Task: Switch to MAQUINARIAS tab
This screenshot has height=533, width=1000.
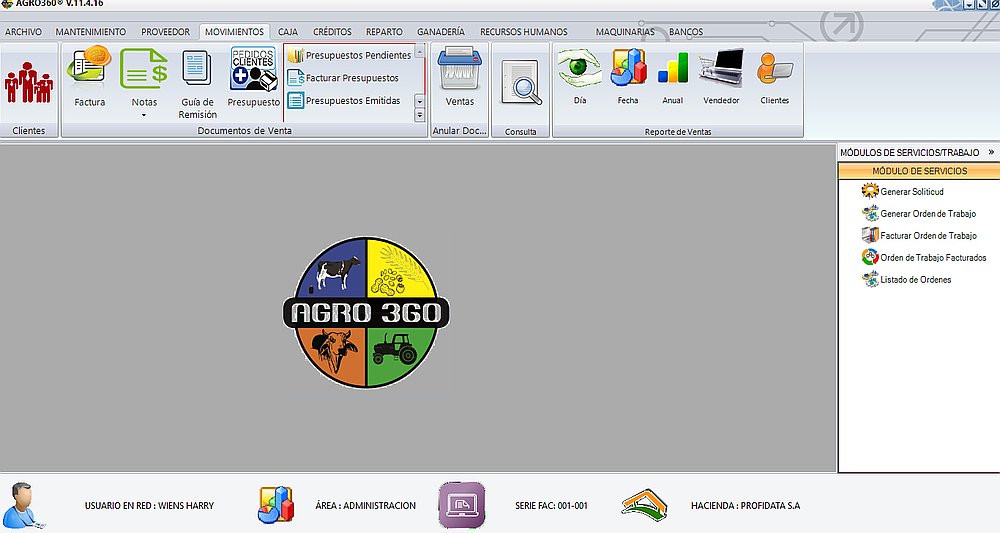Action: tap(625, 31)
